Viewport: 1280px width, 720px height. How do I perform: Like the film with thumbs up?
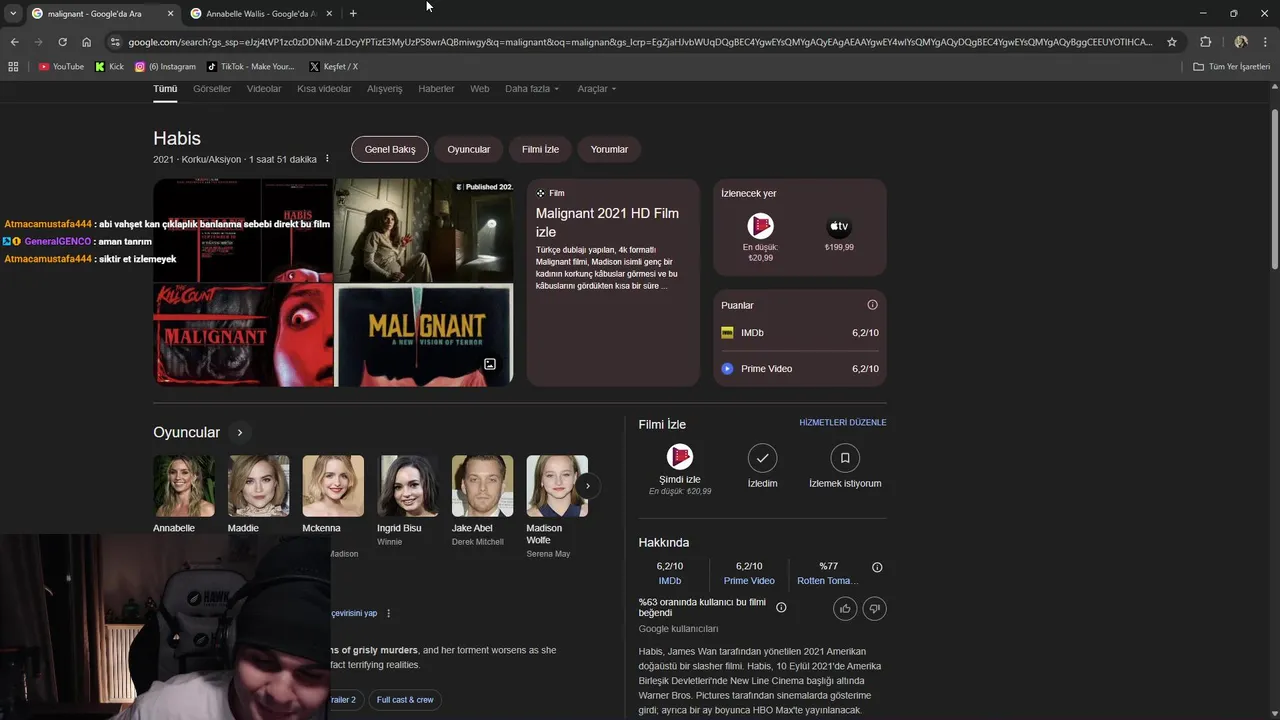click(x=846, y=608)
